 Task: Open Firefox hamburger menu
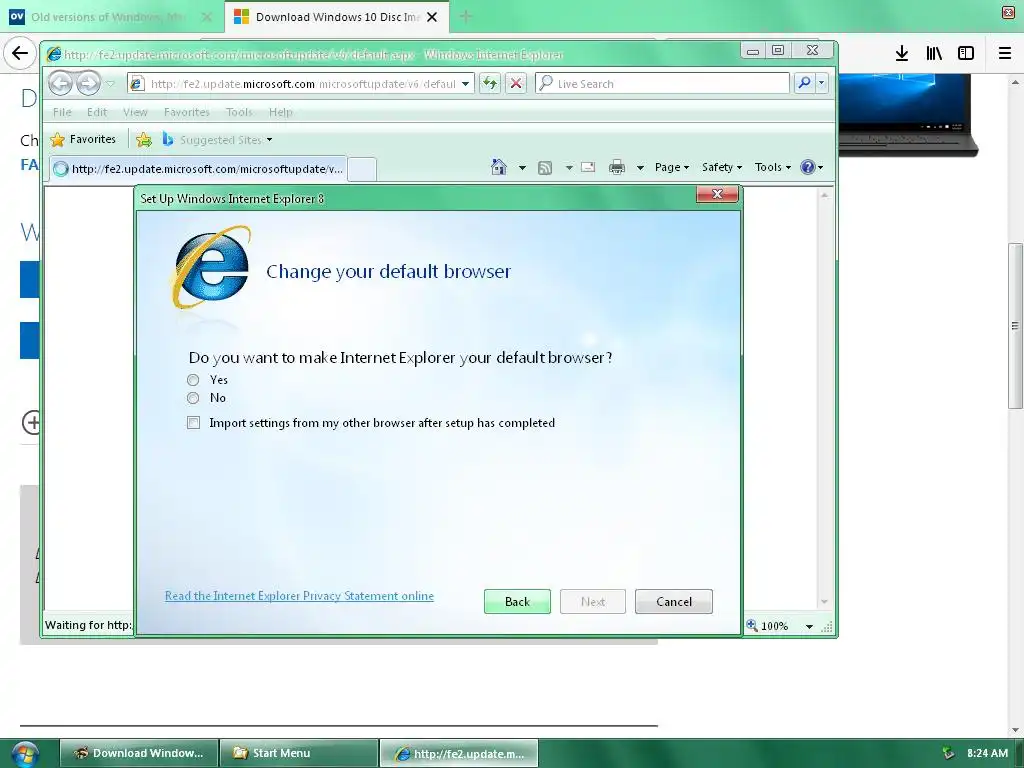[x=1004, y=54]
